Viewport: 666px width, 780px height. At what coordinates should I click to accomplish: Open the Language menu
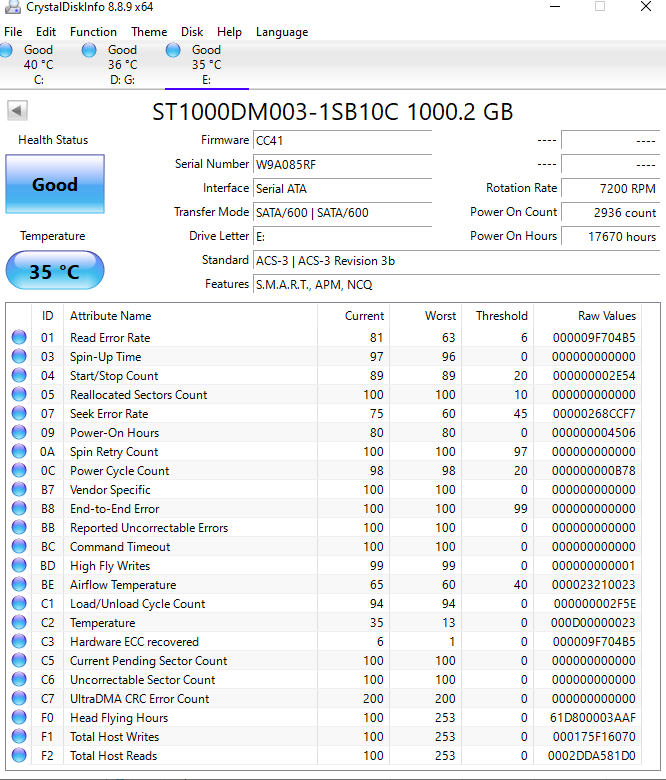(282, 32)
